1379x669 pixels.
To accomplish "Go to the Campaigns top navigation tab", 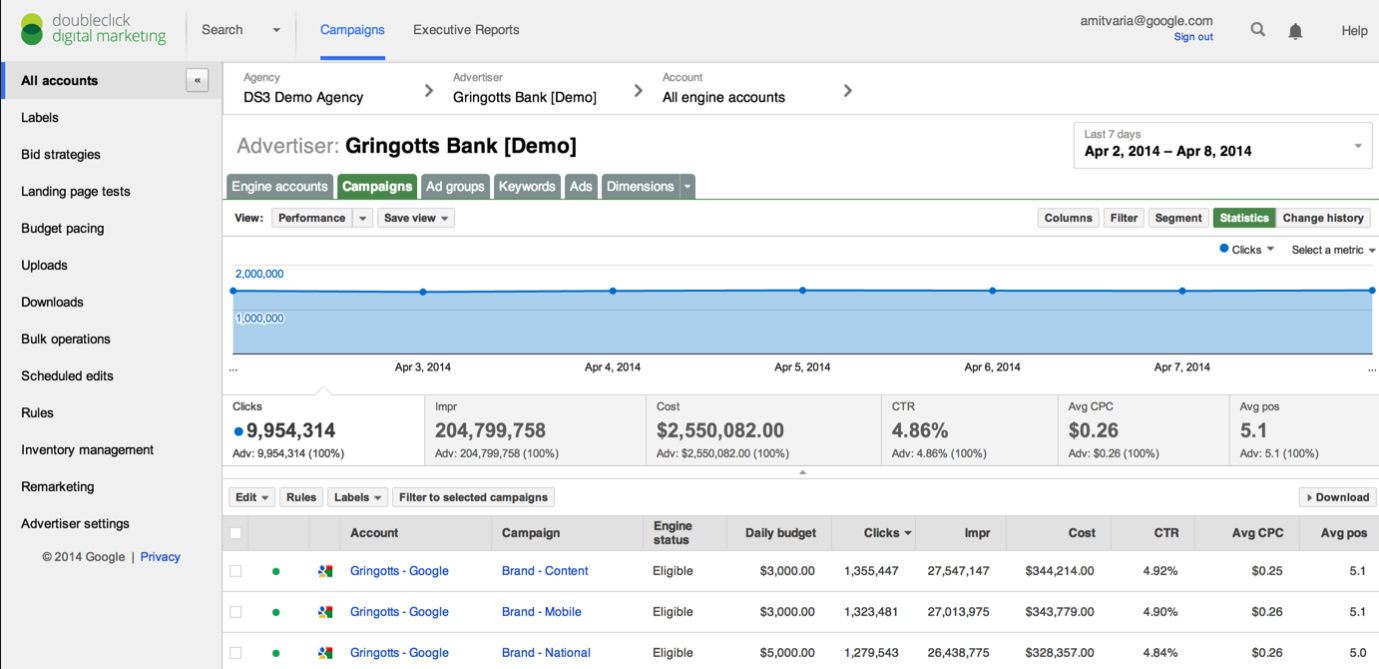I will tap(352, 30).
